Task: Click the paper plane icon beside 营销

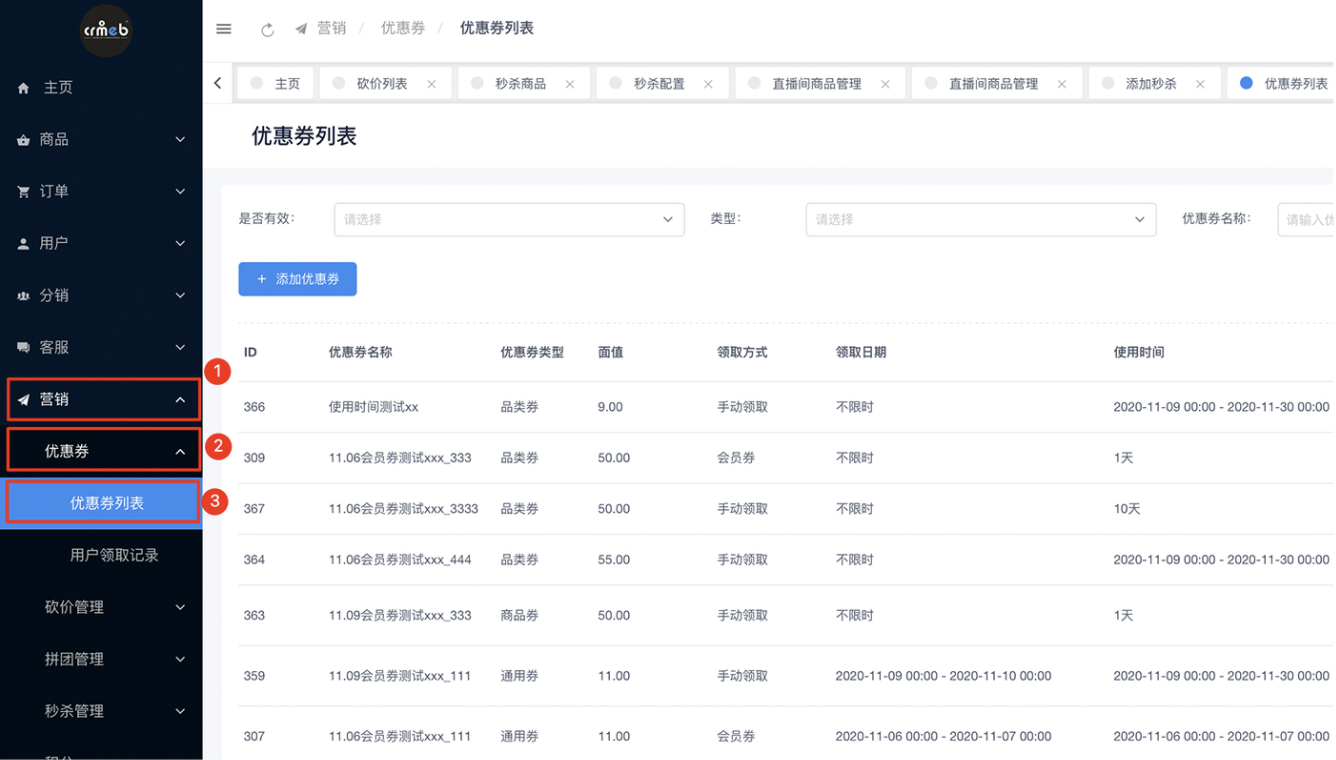Action: [23, 400]
